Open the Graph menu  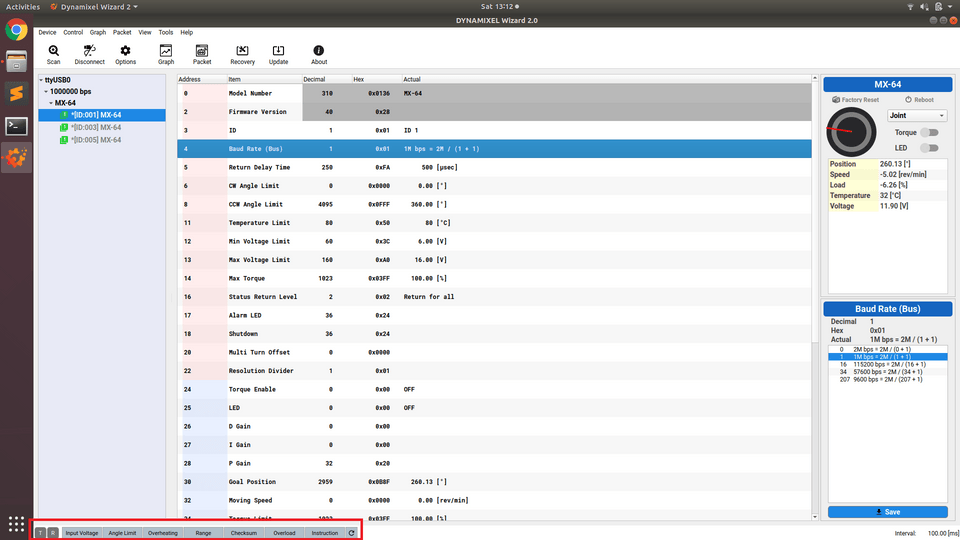97,32
